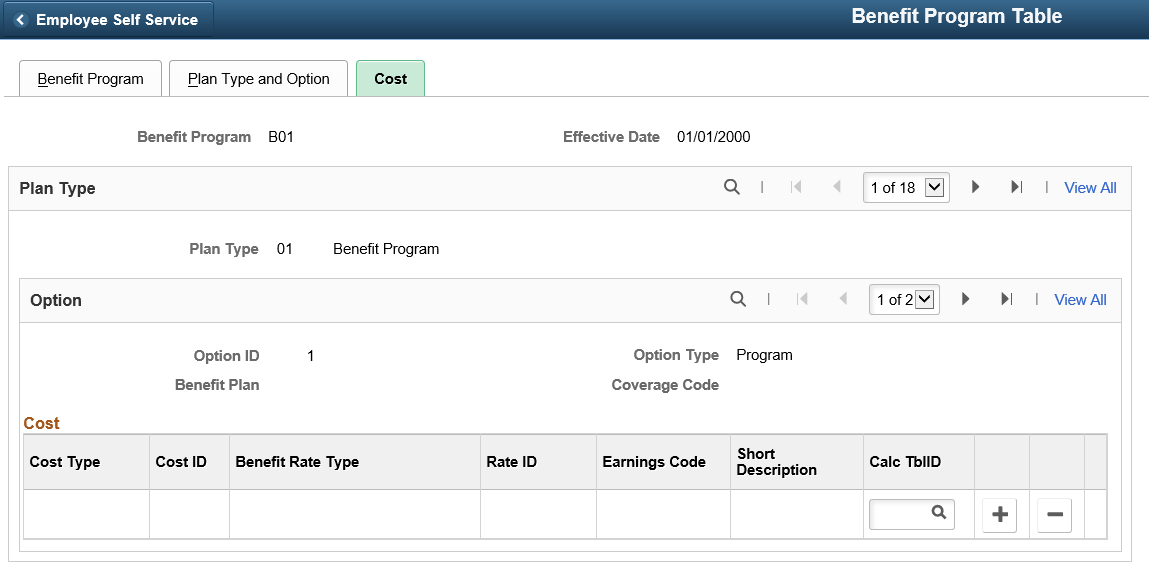The image size is (1149, 572).
Task: Click the Calc TblID input field
Action: point(912,514)
